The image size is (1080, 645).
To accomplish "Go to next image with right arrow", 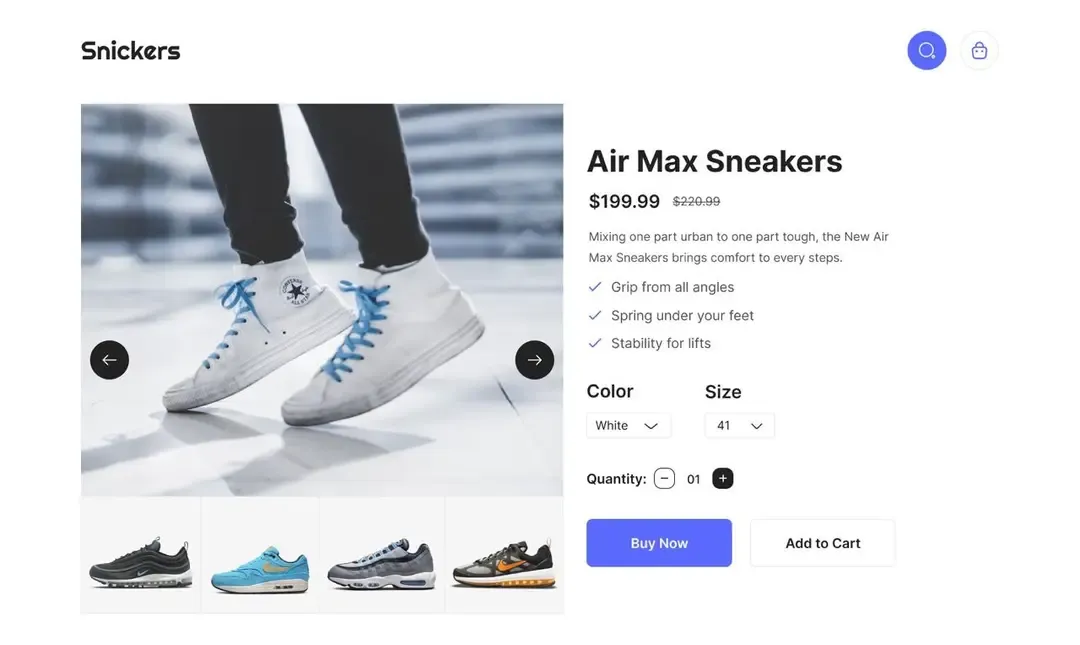I will (534, 360).
